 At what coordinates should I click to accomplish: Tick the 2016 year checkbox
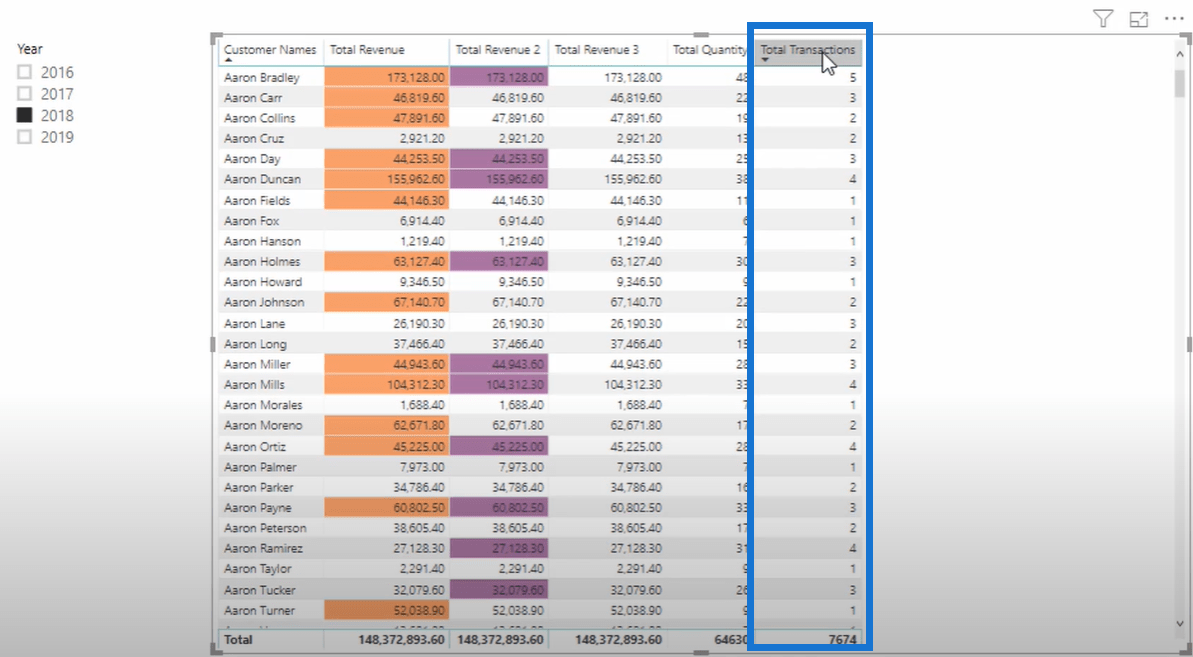pos(24,71)
